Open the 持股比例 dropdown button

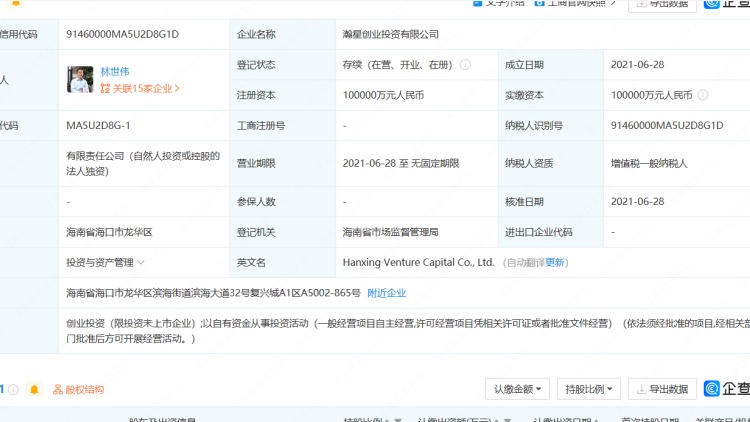pyautogui.click(x=588, y=389)
